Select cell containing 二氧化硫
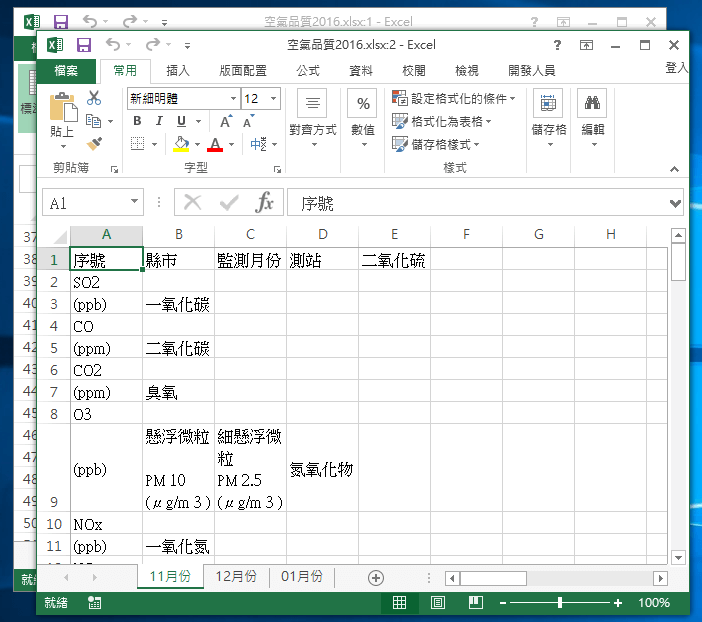 [394, 259]
